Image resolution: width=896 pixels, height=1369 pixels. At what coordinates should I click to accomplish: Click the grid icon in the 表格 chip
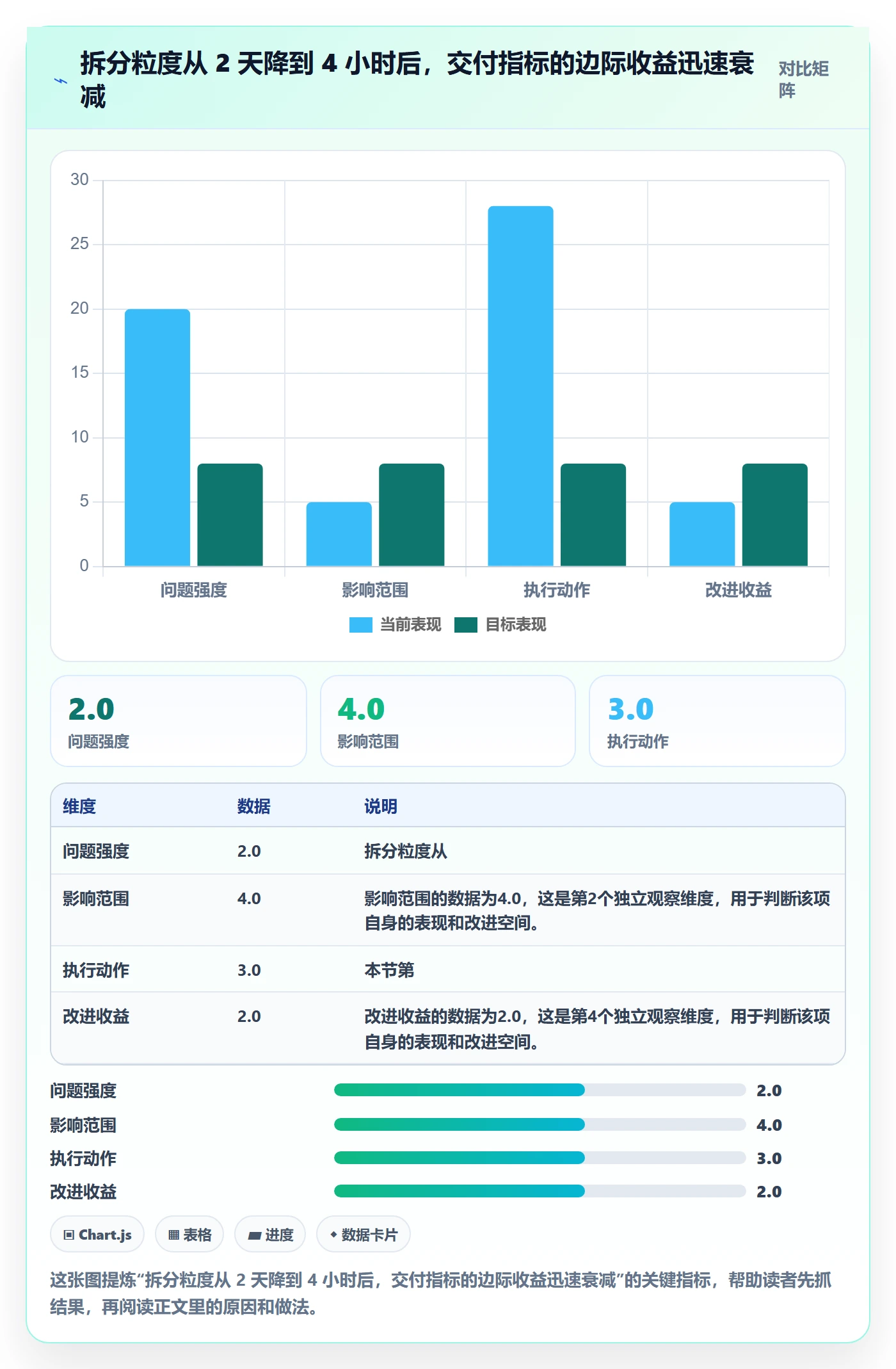(x=173, y=1235)
